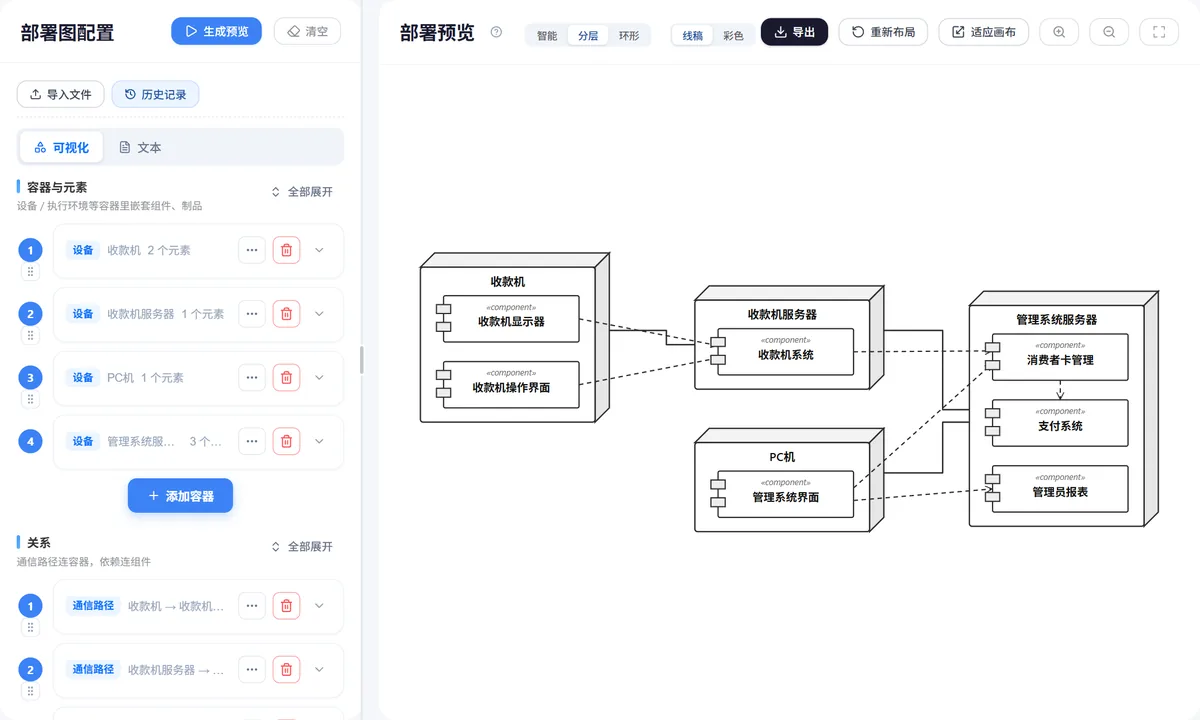The width and height of the screenshot is (1200, 720).
Task: Expand the PC机 row chevron
Action: point(319,377)
